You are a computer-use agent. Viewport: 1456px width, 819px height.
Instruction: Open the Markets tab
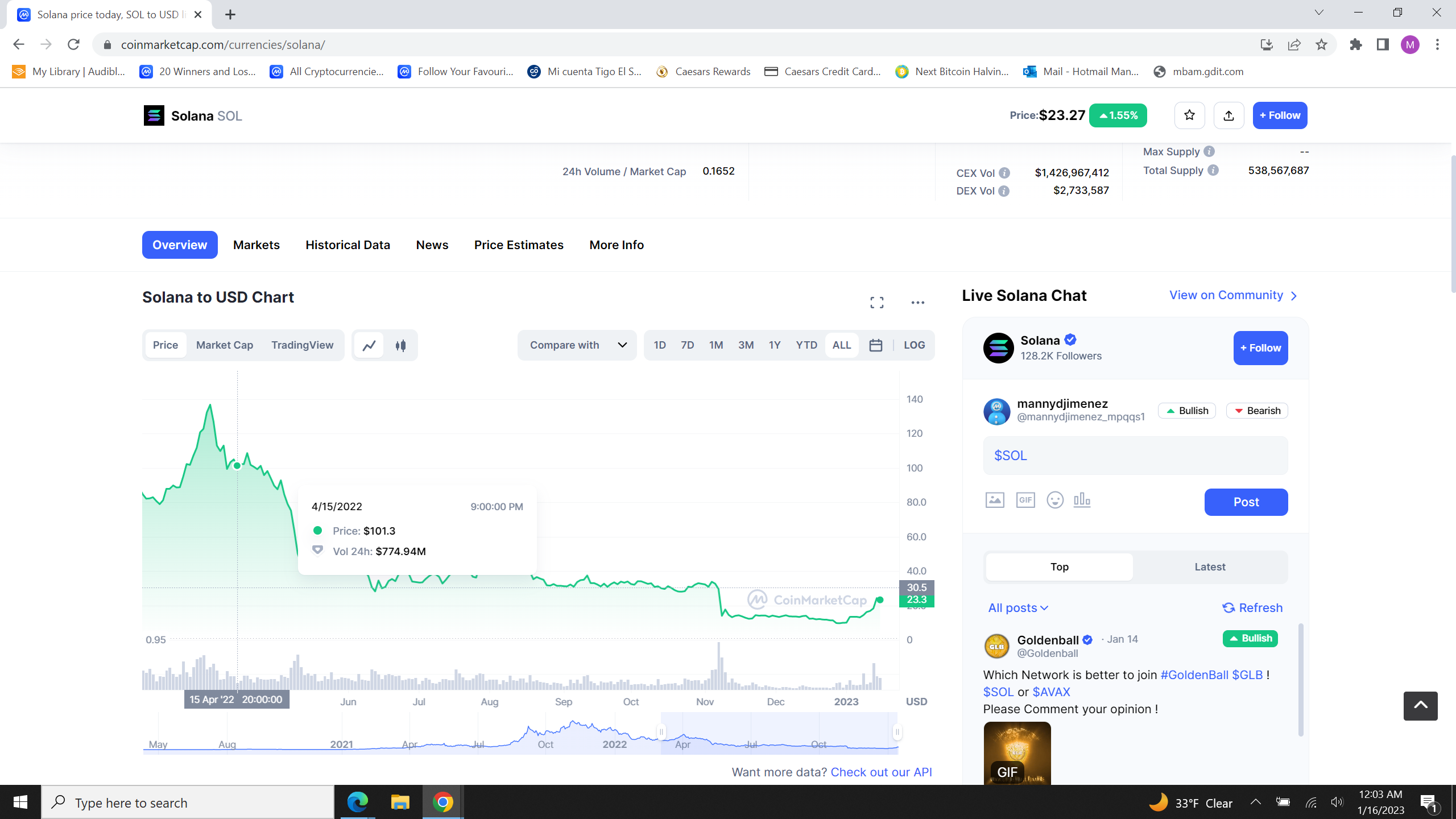tap(257, 245)
